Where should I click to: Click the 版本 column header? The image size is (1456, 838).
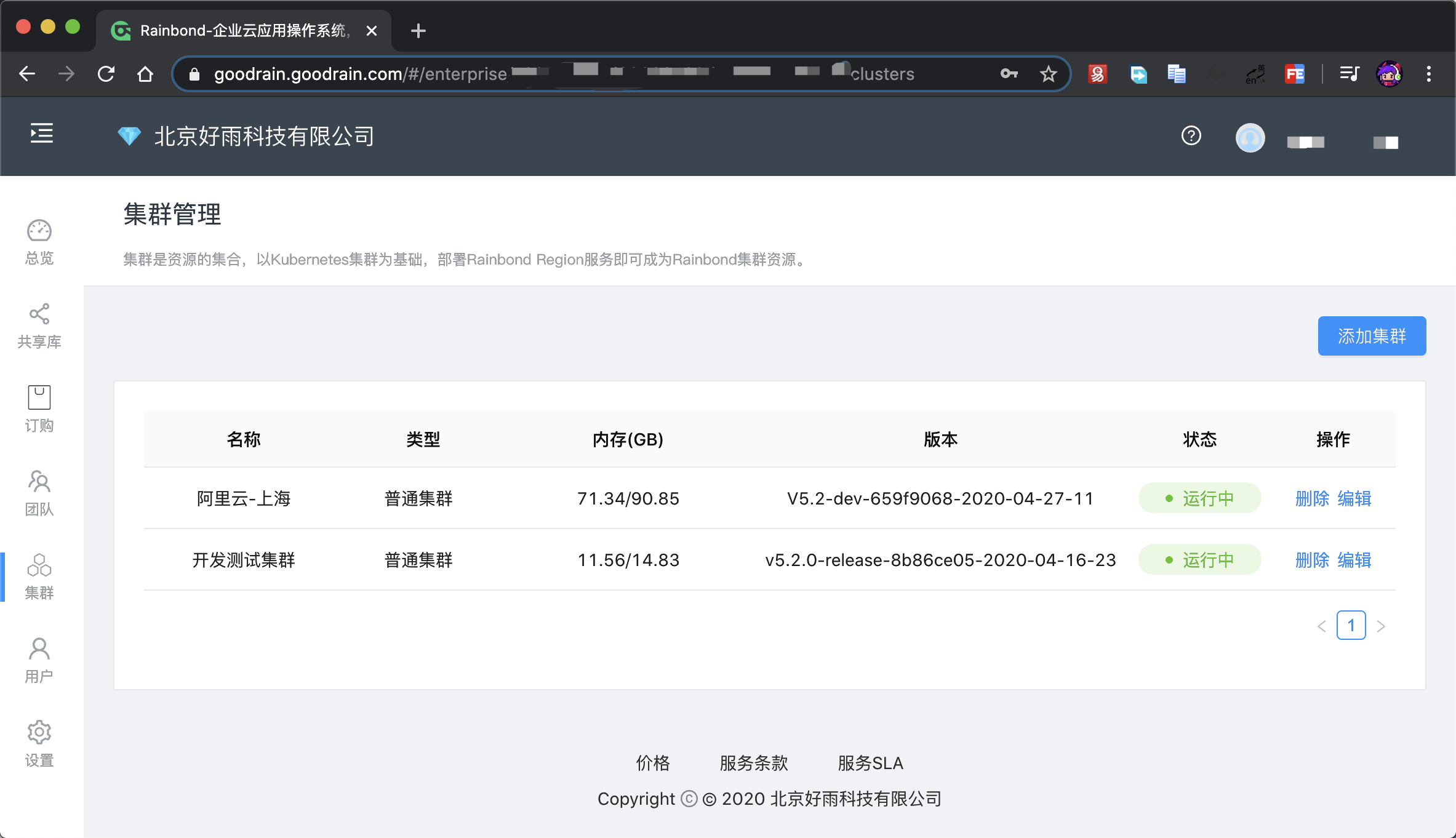(x=940, y=439)
